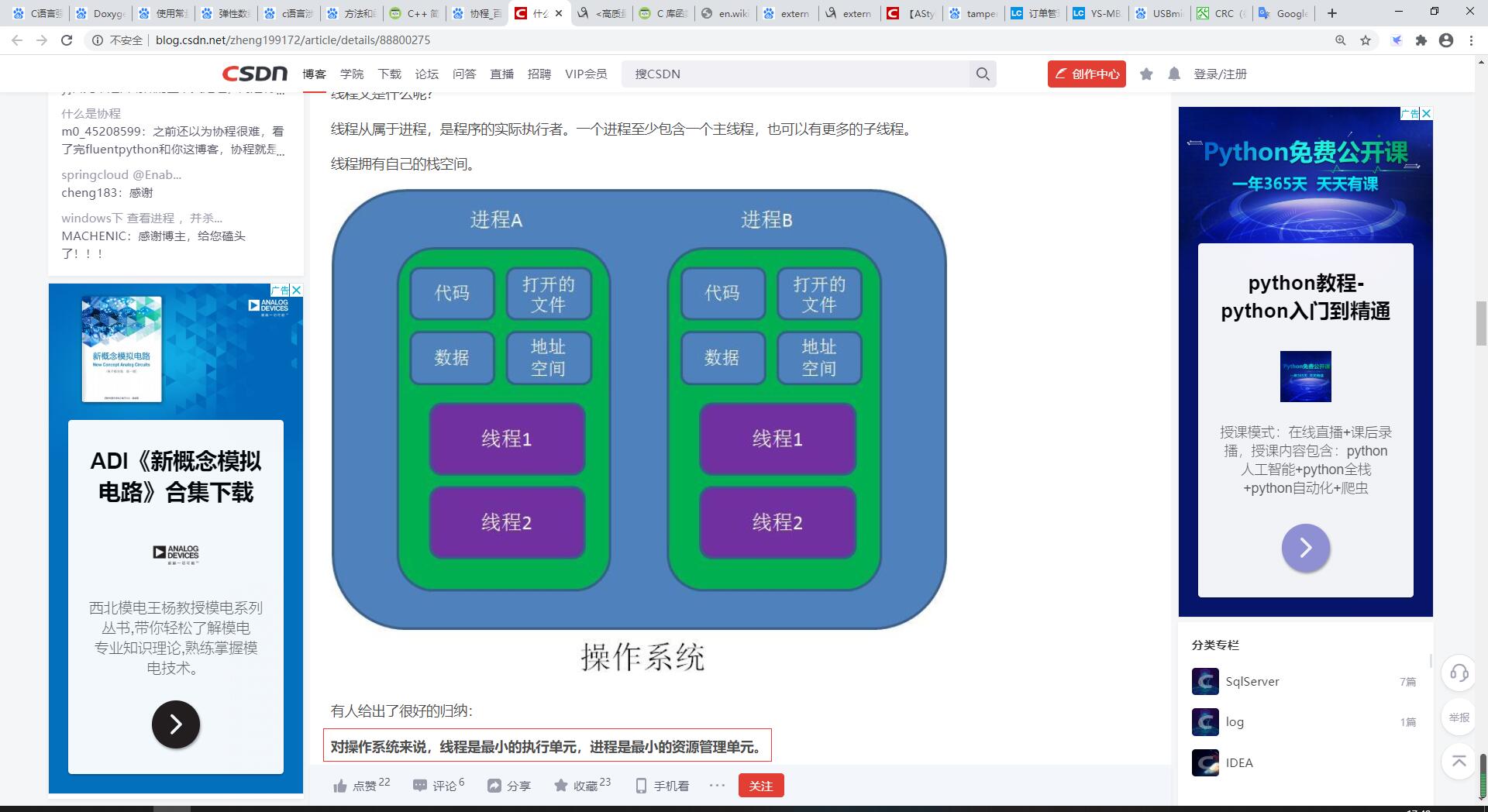The width and height of the screenshot is (1488, 812).
Task: Open notifications via the bell icon
Action: pyautogui.click(x=1174, y=74)
